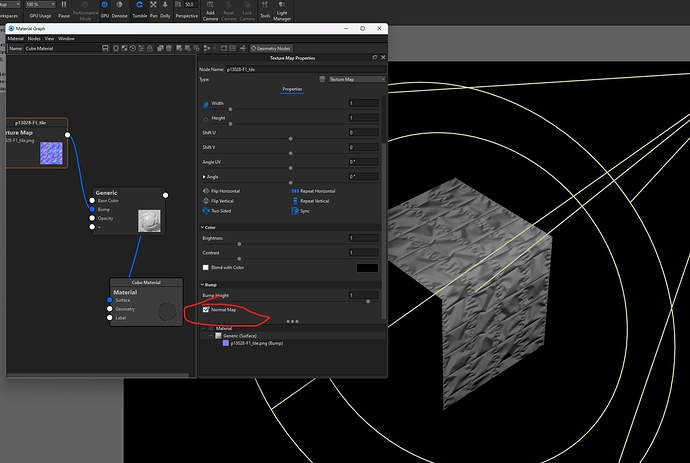Click the Angle UV slider handle
The image size is (690, 463).
point(290,168)
